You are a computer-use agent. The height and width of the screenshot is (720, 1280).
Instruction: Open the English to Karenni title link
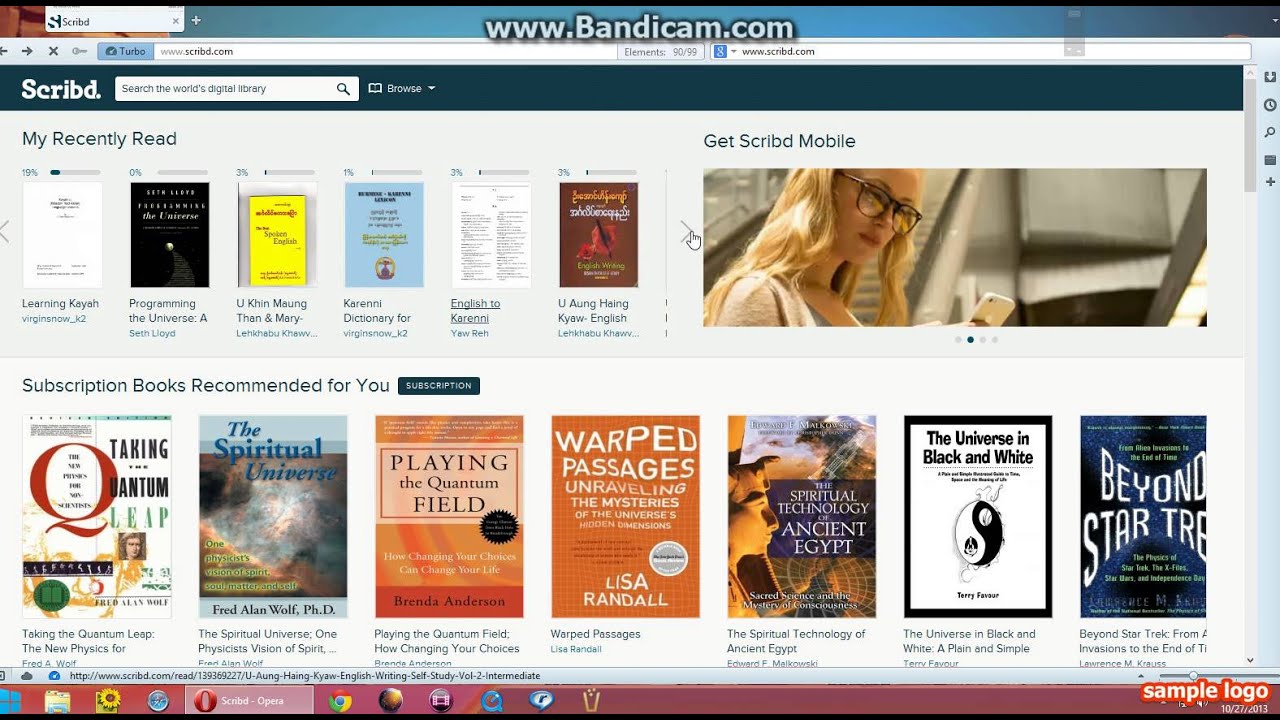[x=475, y=311]
